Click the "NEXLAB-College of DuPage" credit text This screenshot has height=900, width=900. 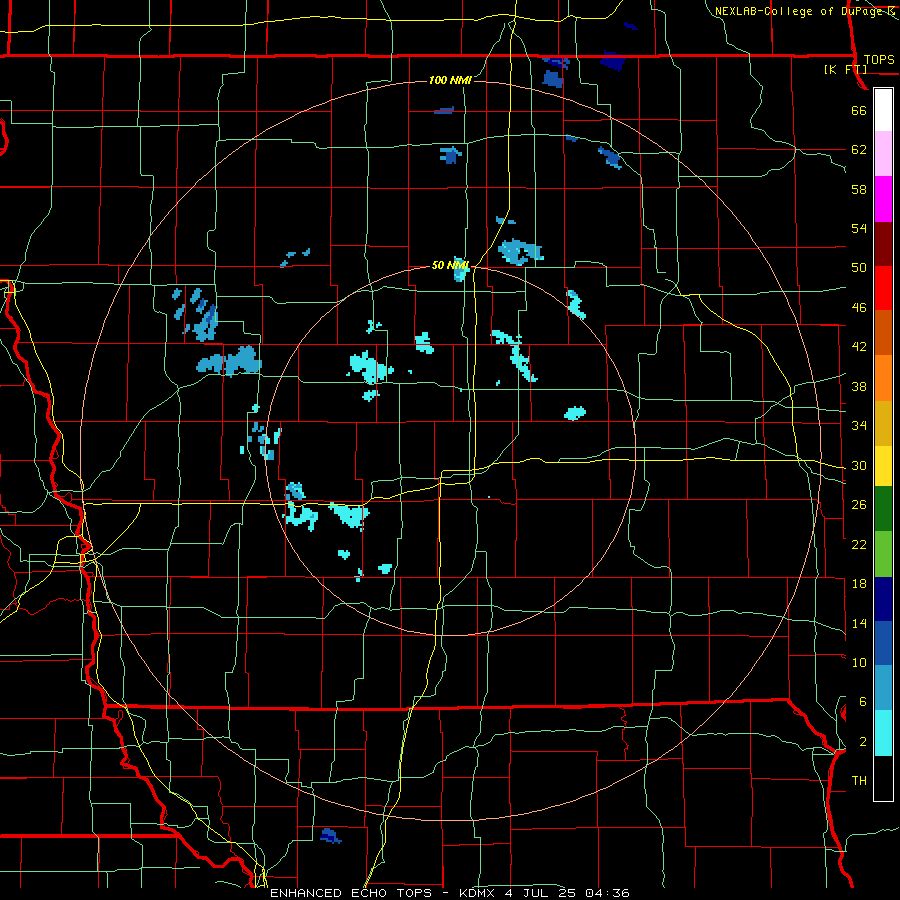pyautogui.click(x=798, y=11)
